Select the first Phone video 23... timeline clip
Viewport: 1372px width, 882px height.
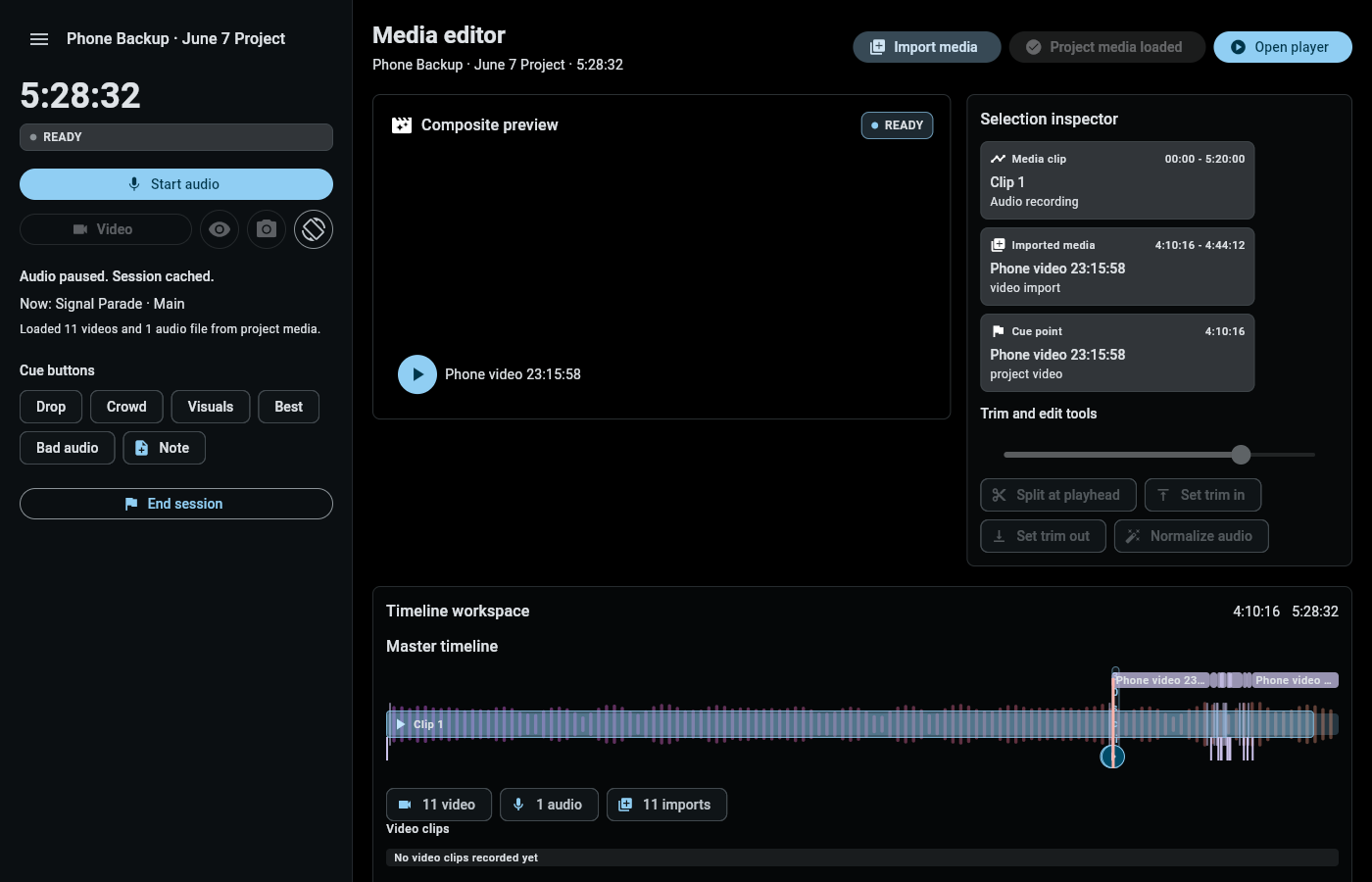1160,680
